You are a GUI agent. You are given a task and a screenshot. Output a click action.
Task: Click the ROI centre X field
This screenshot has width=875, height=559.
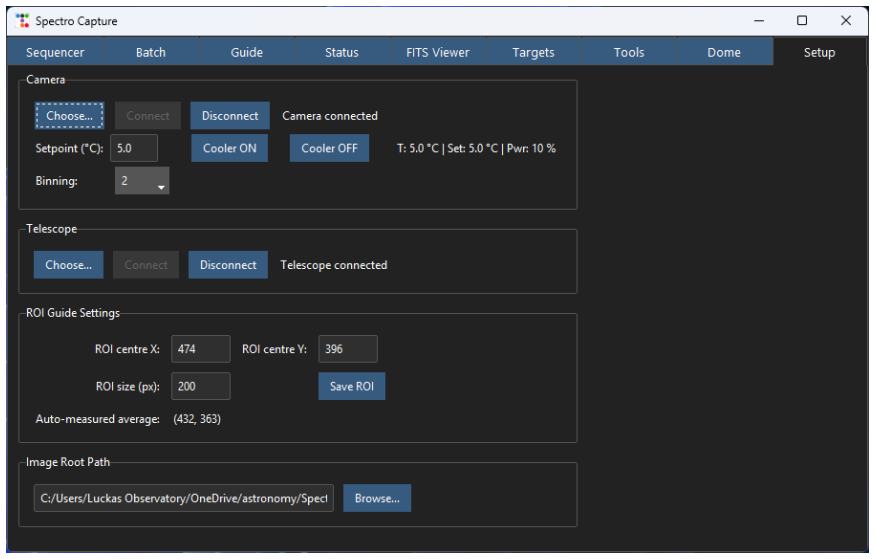pyautogui.click(x=201, y=349)
